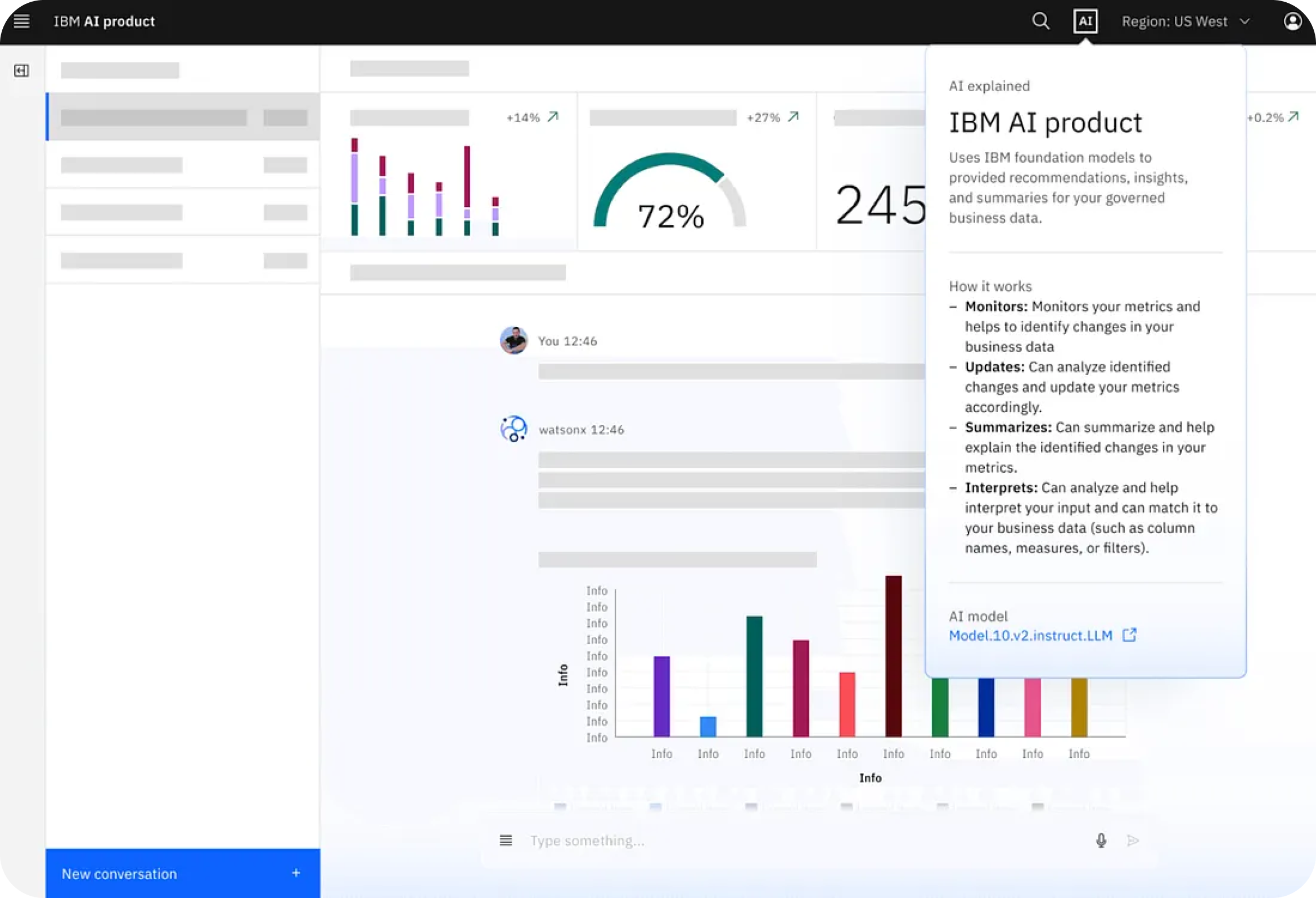This screenshot has width=1316, height=898.
Task: Select the highlighted first conversation item
Action: pyautogui.click(x=182, y=117)
